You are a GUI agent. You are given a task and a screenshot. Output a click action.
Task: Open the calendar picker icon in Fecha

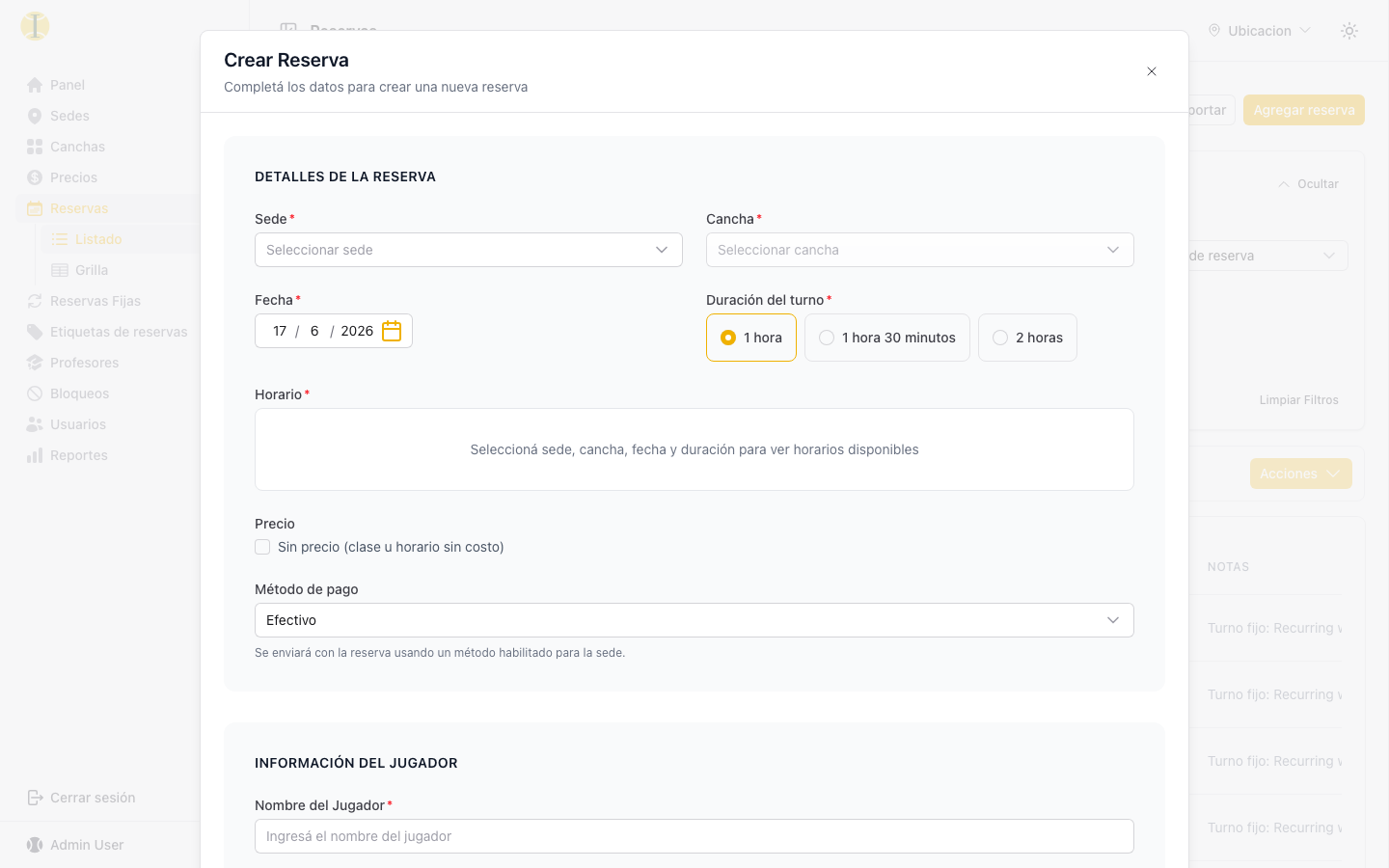tap(392, 331)
